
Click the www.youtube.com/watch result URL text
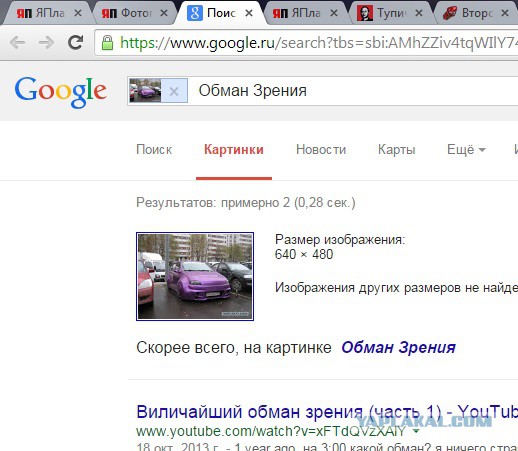click(271, 431)
